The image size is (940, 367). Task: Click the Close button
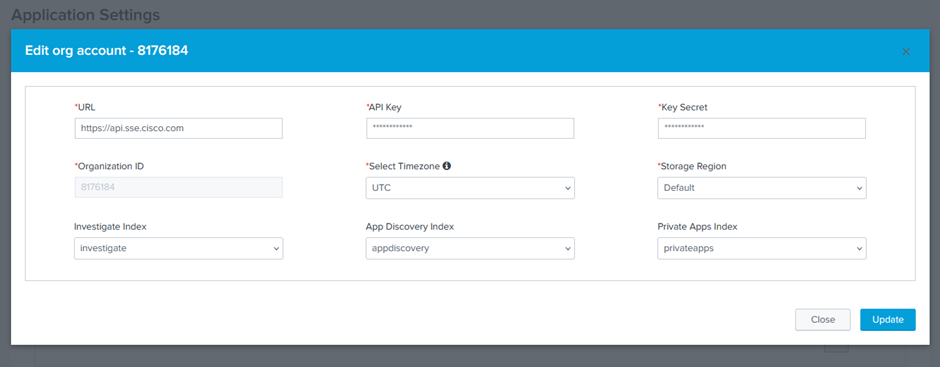823,320
